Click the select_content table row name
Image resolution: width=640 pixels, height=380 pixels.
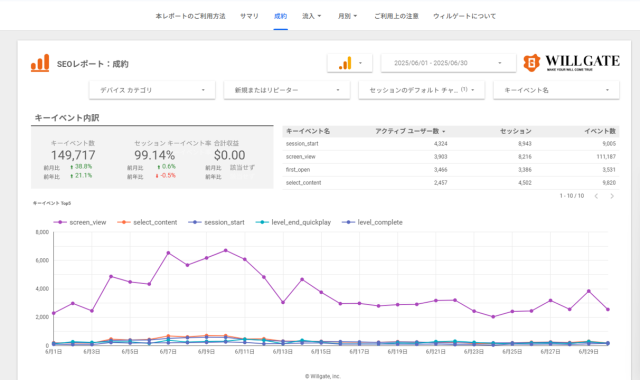click(303, 183)
